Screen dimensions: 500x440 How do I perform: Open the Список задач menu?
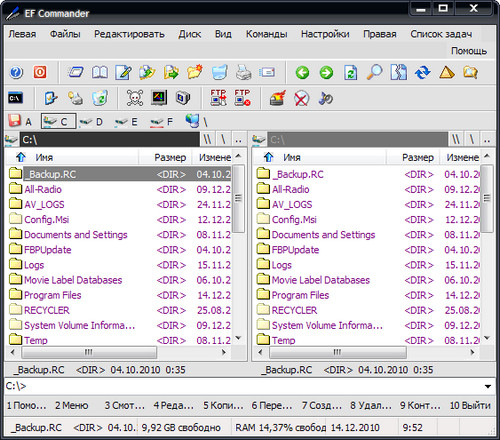(441, 34)
